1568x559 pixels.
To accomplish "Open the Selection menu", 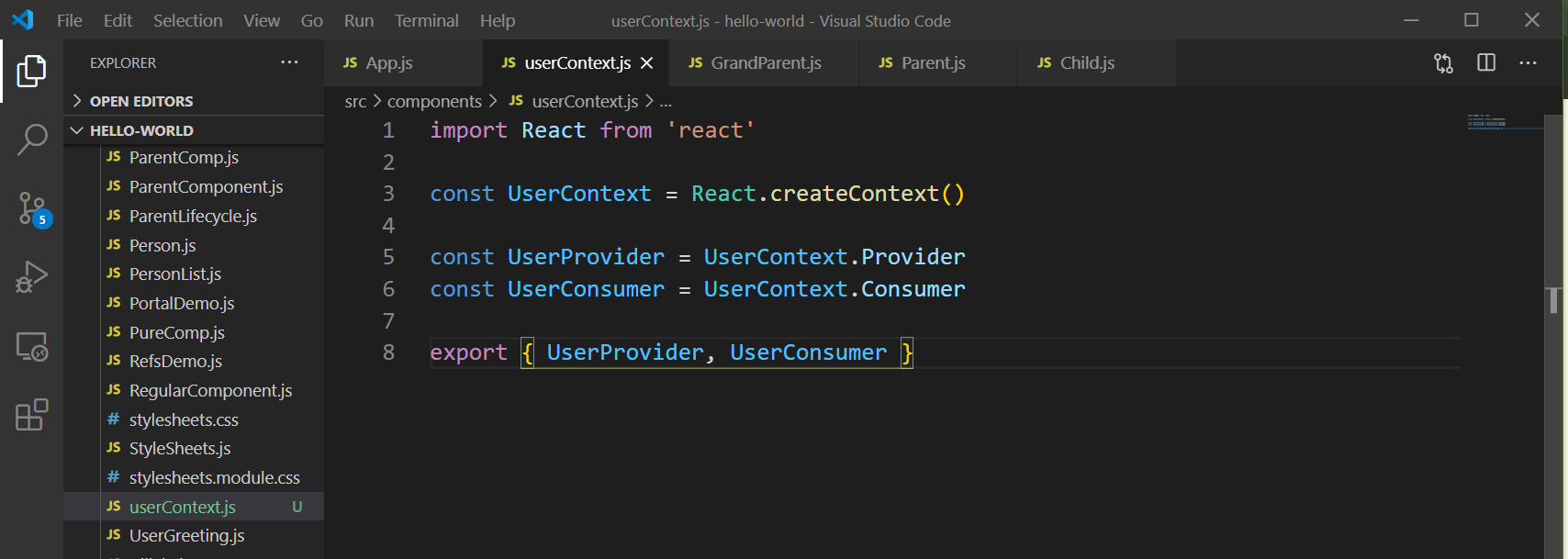I will 187,20.
